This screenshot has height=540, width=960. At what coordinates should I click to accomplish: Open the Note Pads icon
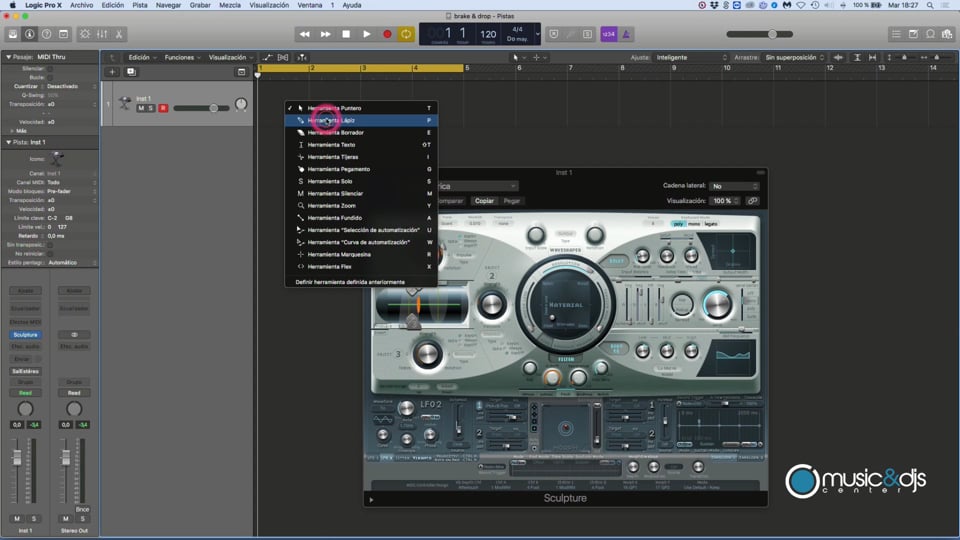(x=913, y=34)
